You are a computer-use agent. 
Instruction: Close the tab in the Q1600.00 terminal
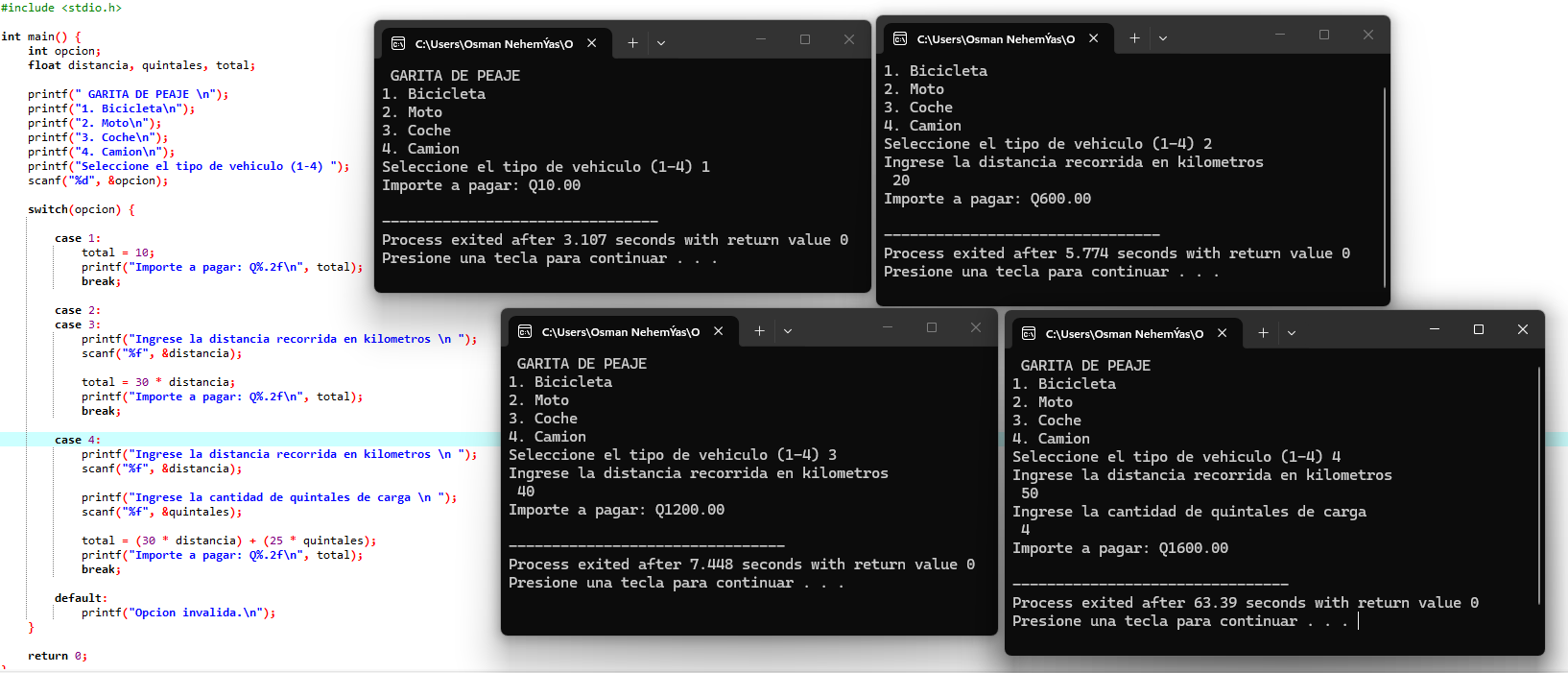1223,333
